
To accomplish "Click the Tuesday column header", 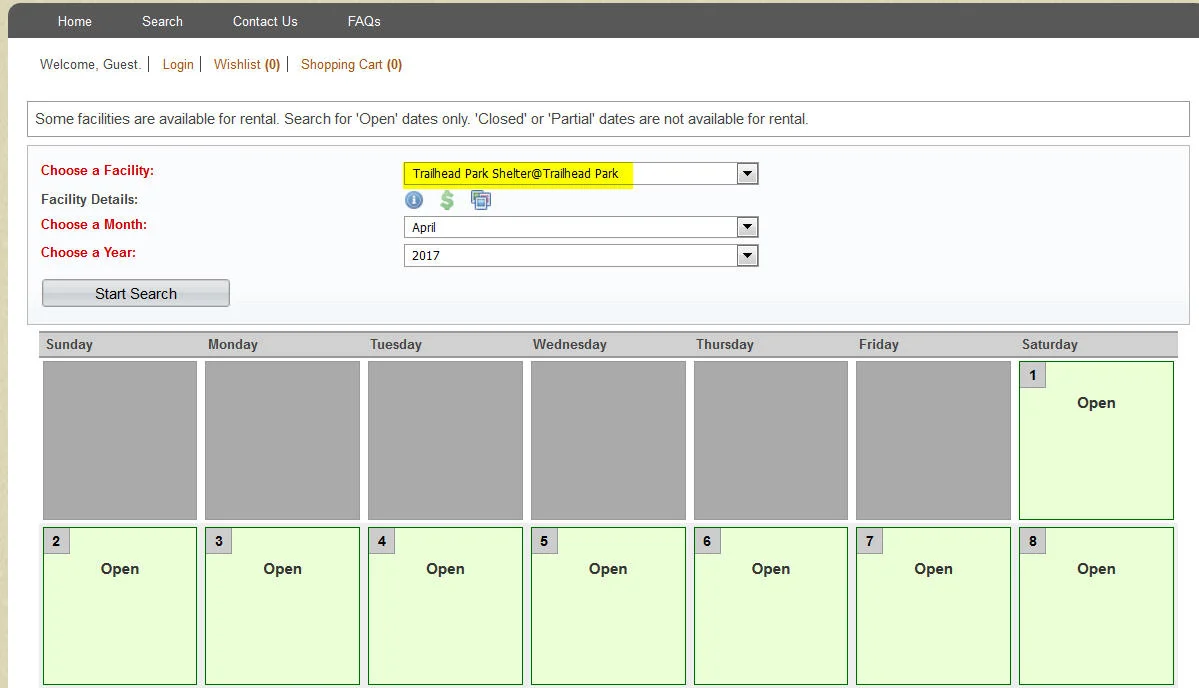I will (396, 345).
